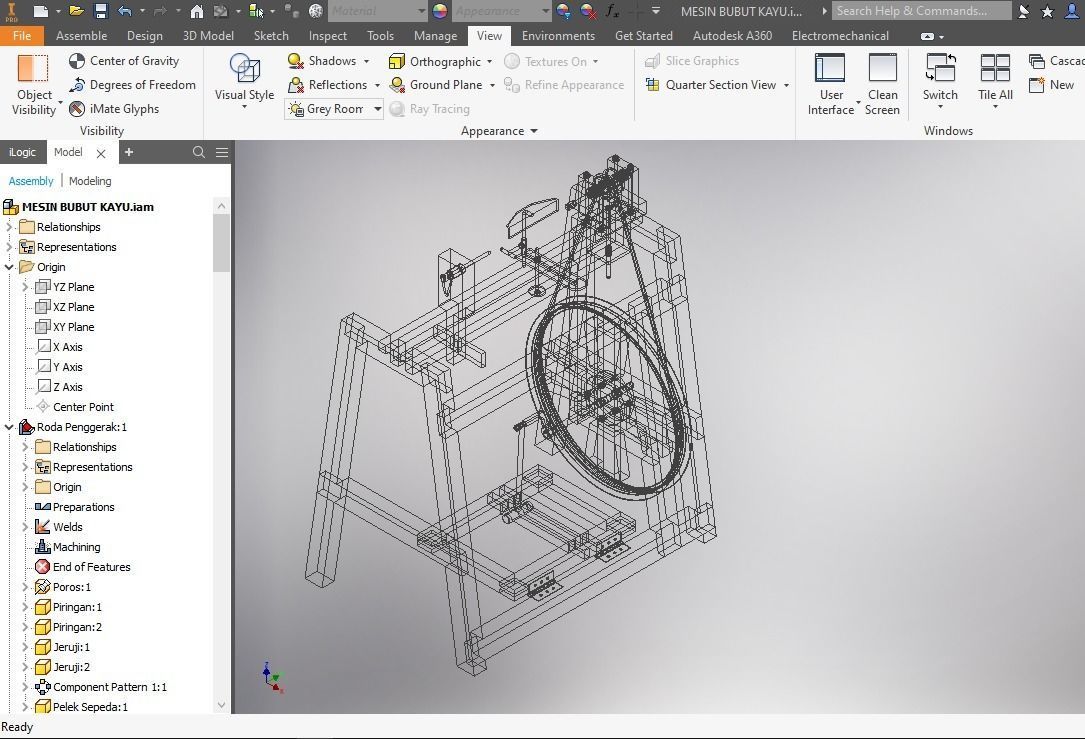Switch to the Design ribbon tab

click(145, 35)
